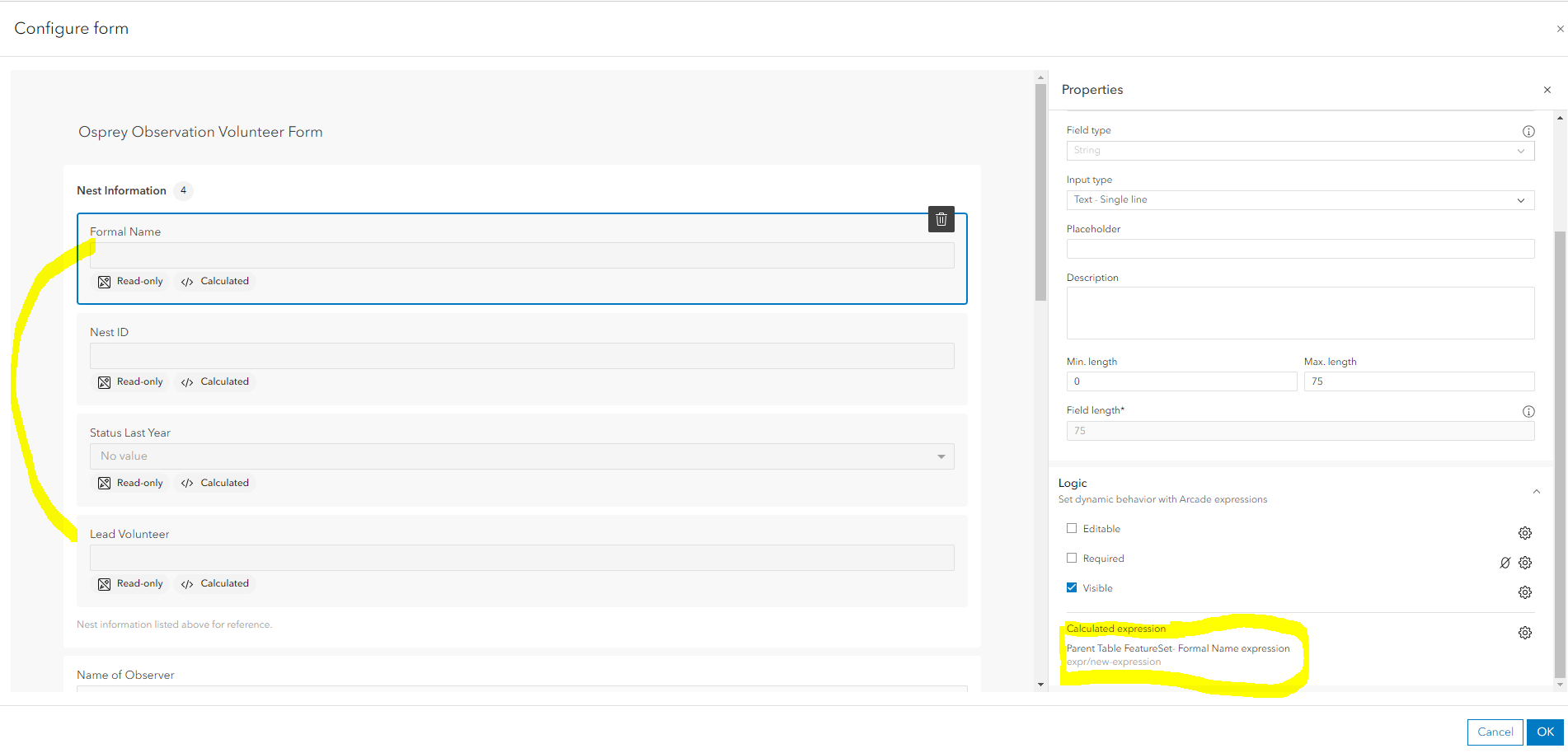This screenshot has width=1568, height=753.
Task: Uncheck the Visible checkbox
Action: 1072,588
